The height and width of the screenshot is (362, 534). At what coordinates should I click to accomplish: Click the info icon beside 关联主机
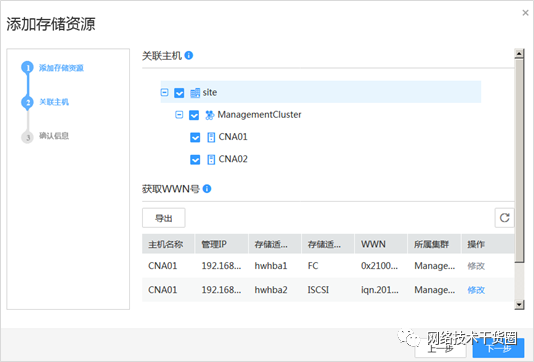coord(189,55)
